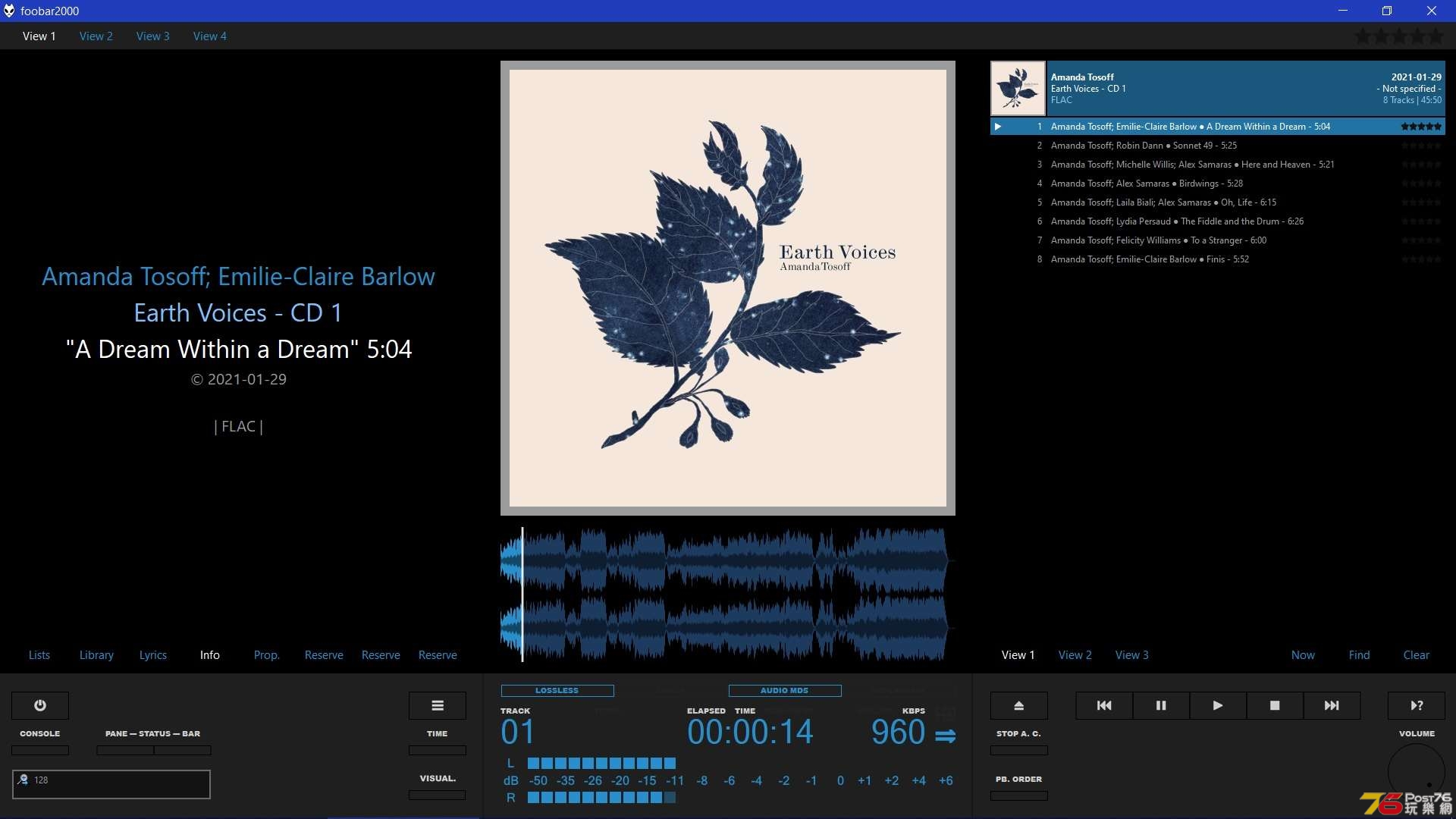1456x819 pixels.
Task: Click the playing arrow icon on track 1
Action: tap(998, 127)
